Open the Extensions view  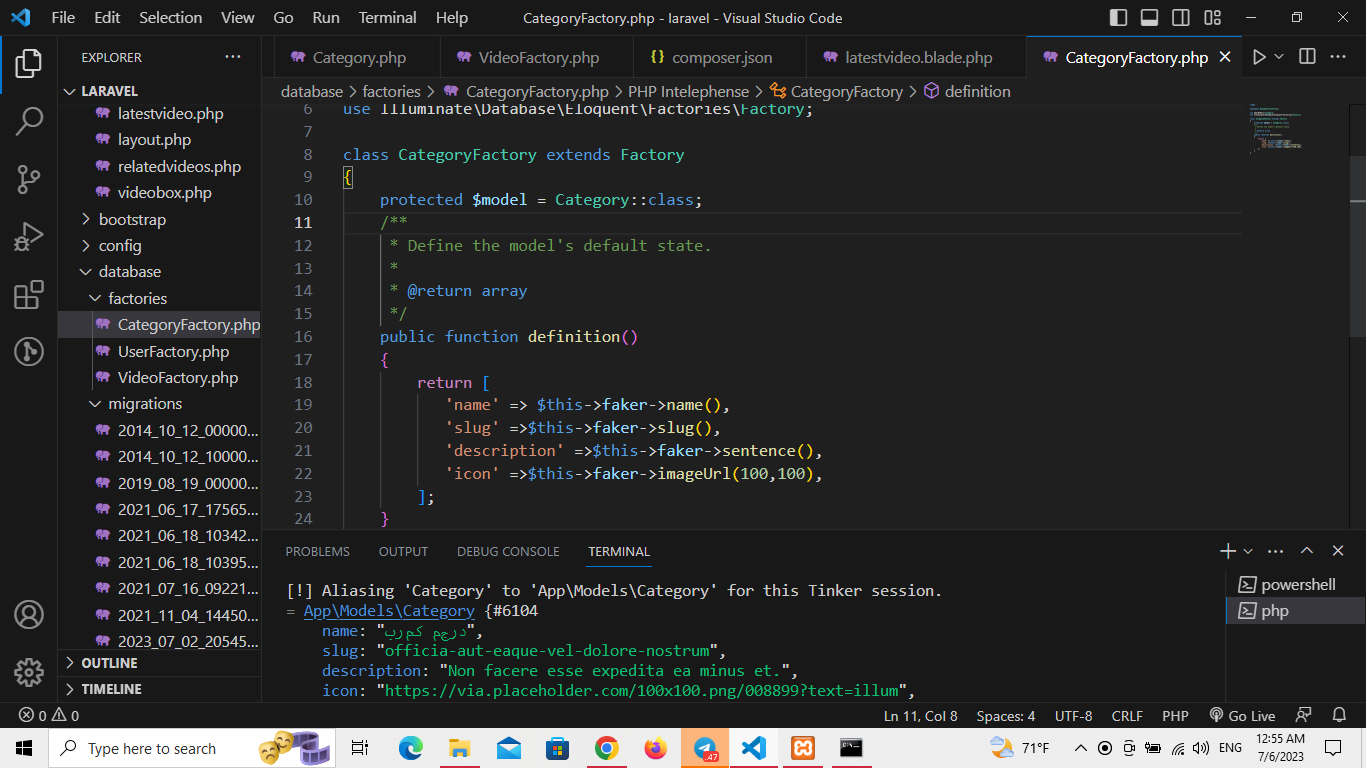[28, 295]
